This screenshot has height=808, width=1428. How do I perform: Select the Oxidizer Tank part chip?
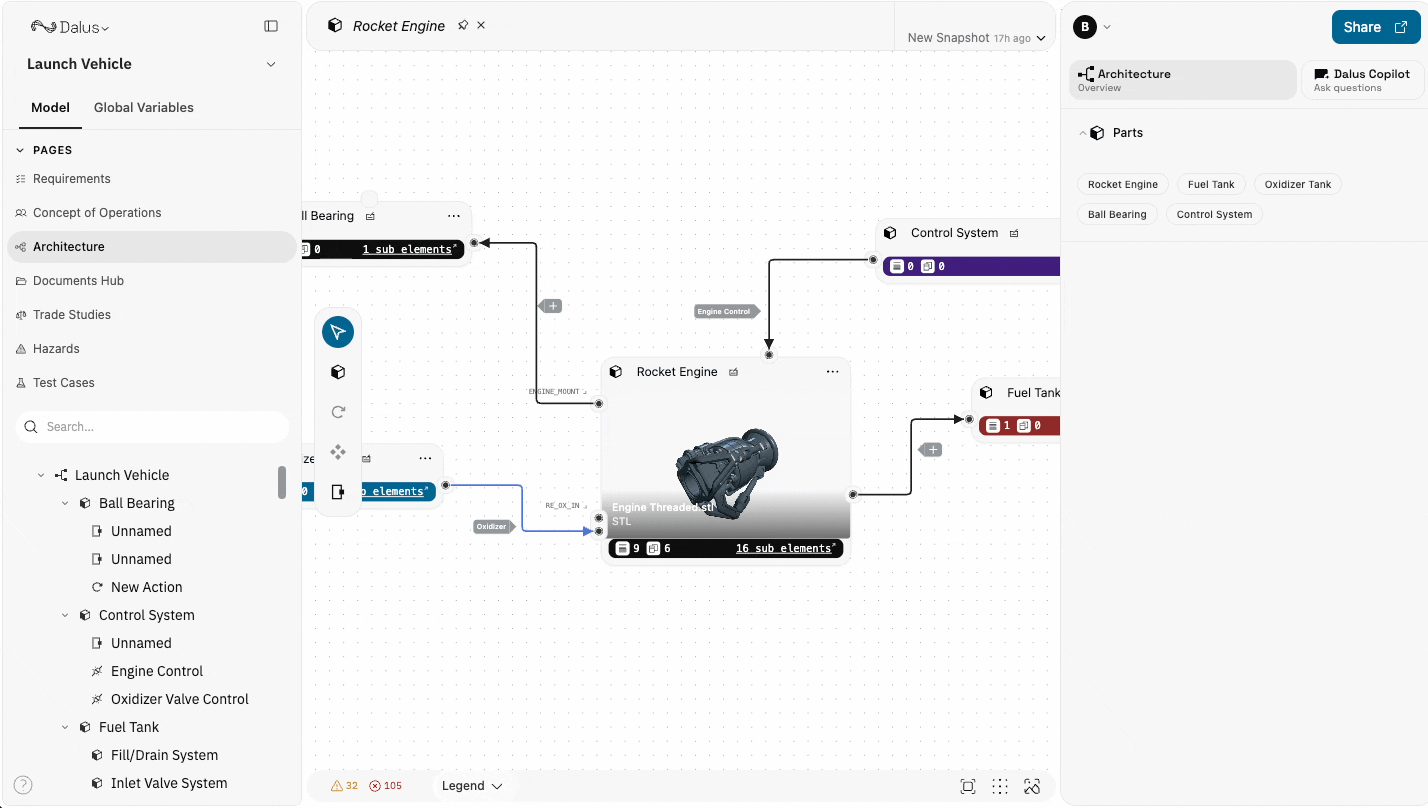[x=1298, y=184]
